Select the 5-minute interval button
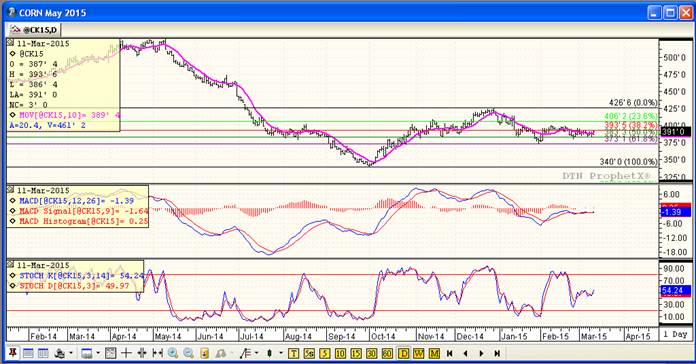The height and width of the screenshot is (364, 696). click(325, 353)
